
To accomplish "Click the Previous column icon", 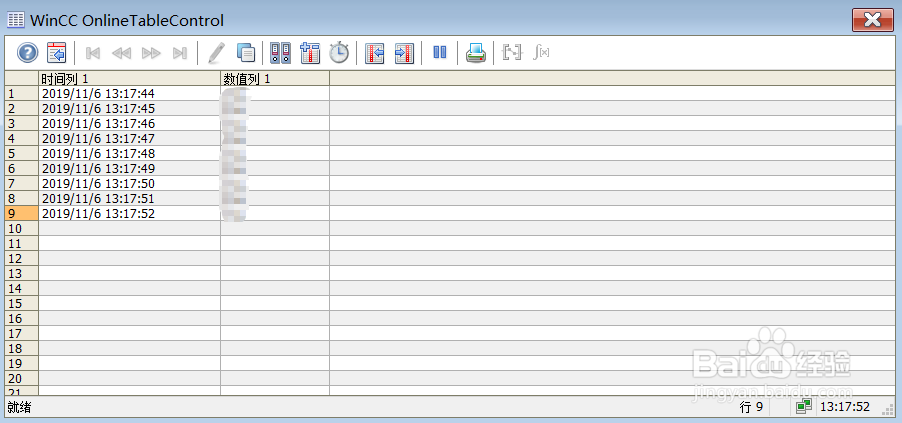I will point(374,53).
